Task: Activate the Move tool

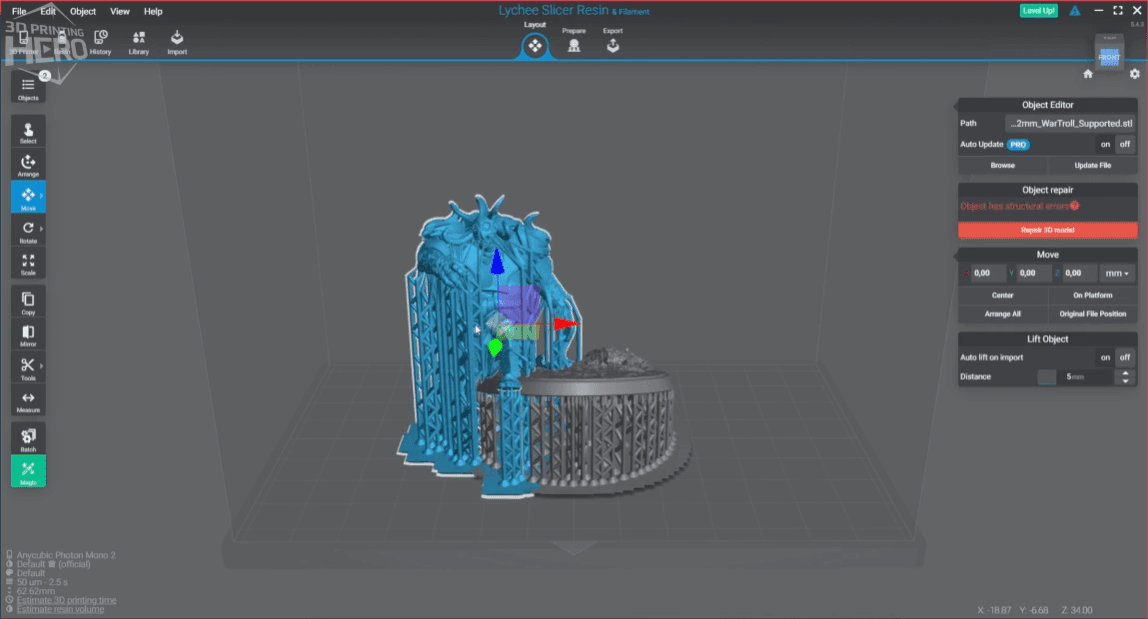Action: coord(28,197)
